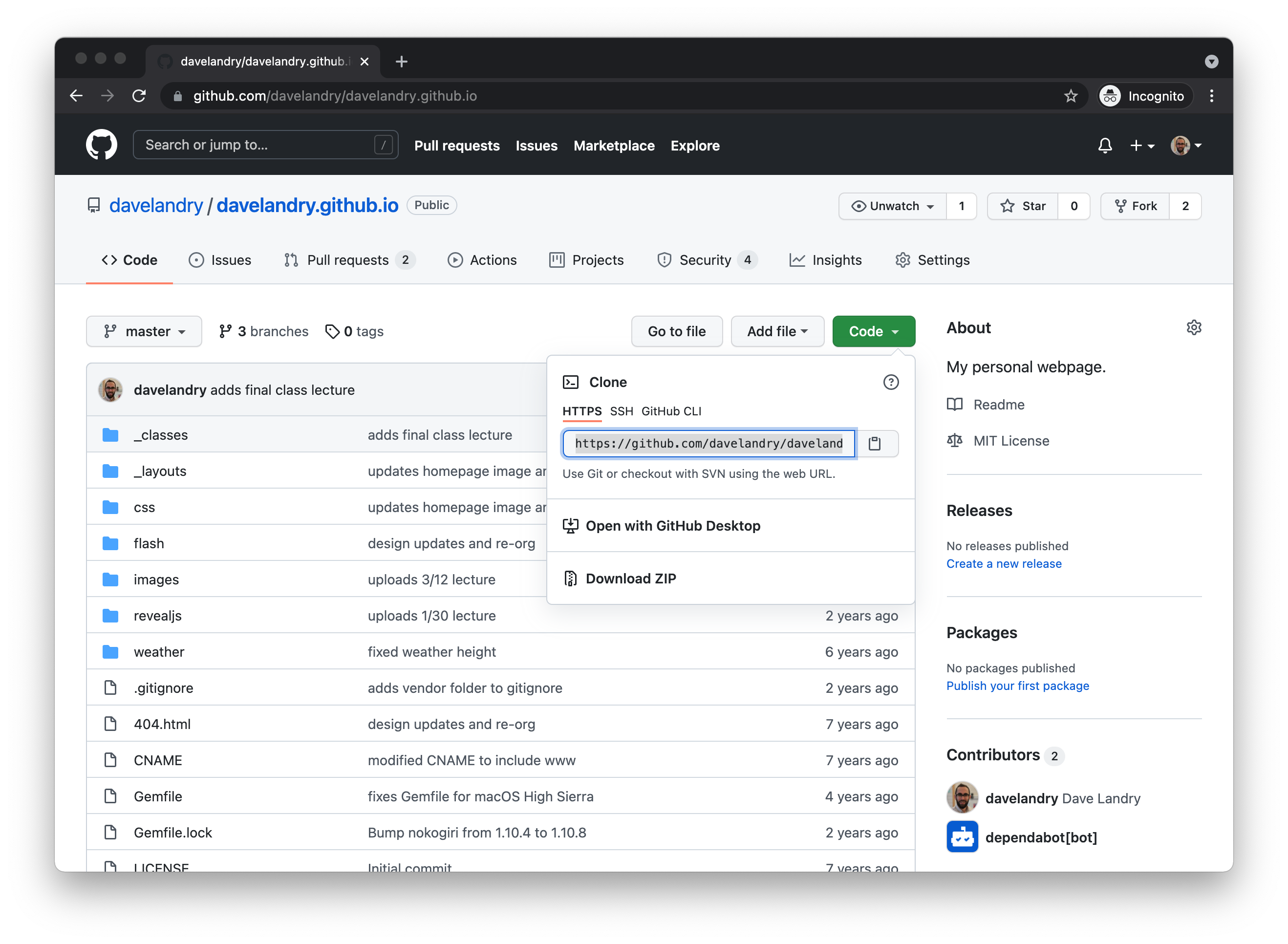Click Publish your first package link
1288x944 pixels.
(1017, 686)
